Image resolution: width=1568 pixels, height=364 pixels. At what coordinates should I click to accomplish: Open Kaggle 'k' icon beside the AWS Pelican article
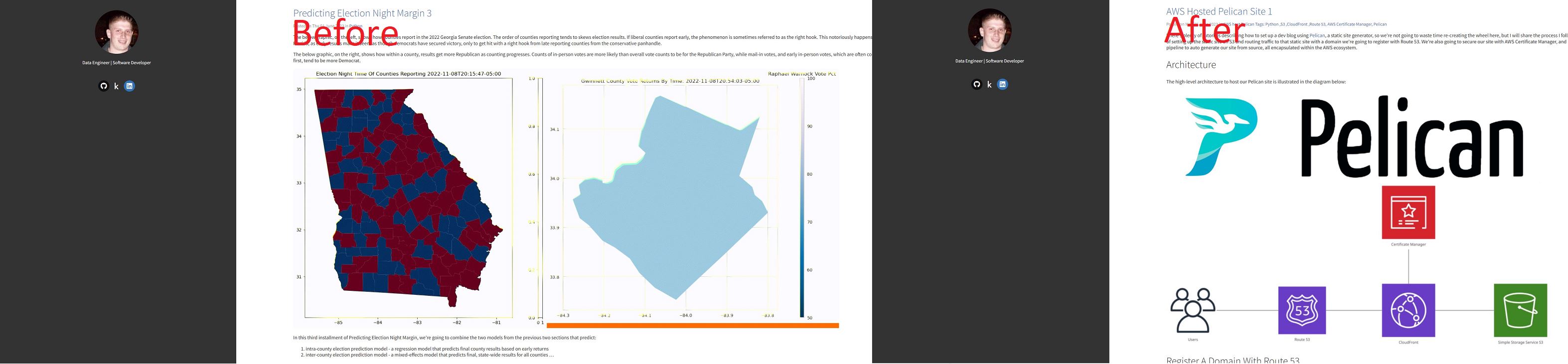pos(990,85)
